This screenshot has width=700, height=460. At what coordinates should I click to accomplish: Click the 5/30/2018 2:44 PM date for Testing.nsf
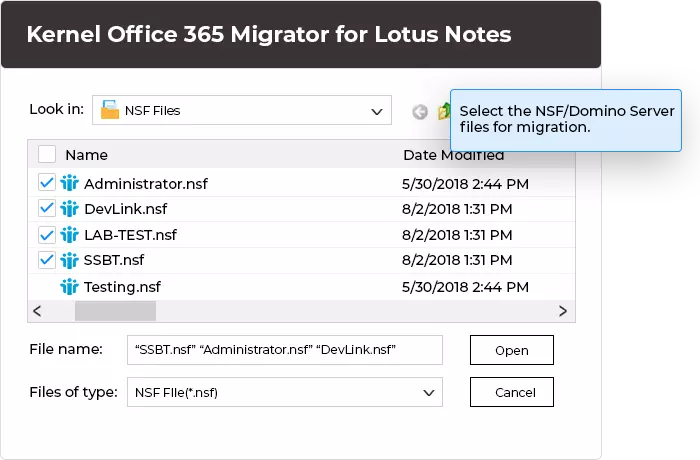coord(465,287)
